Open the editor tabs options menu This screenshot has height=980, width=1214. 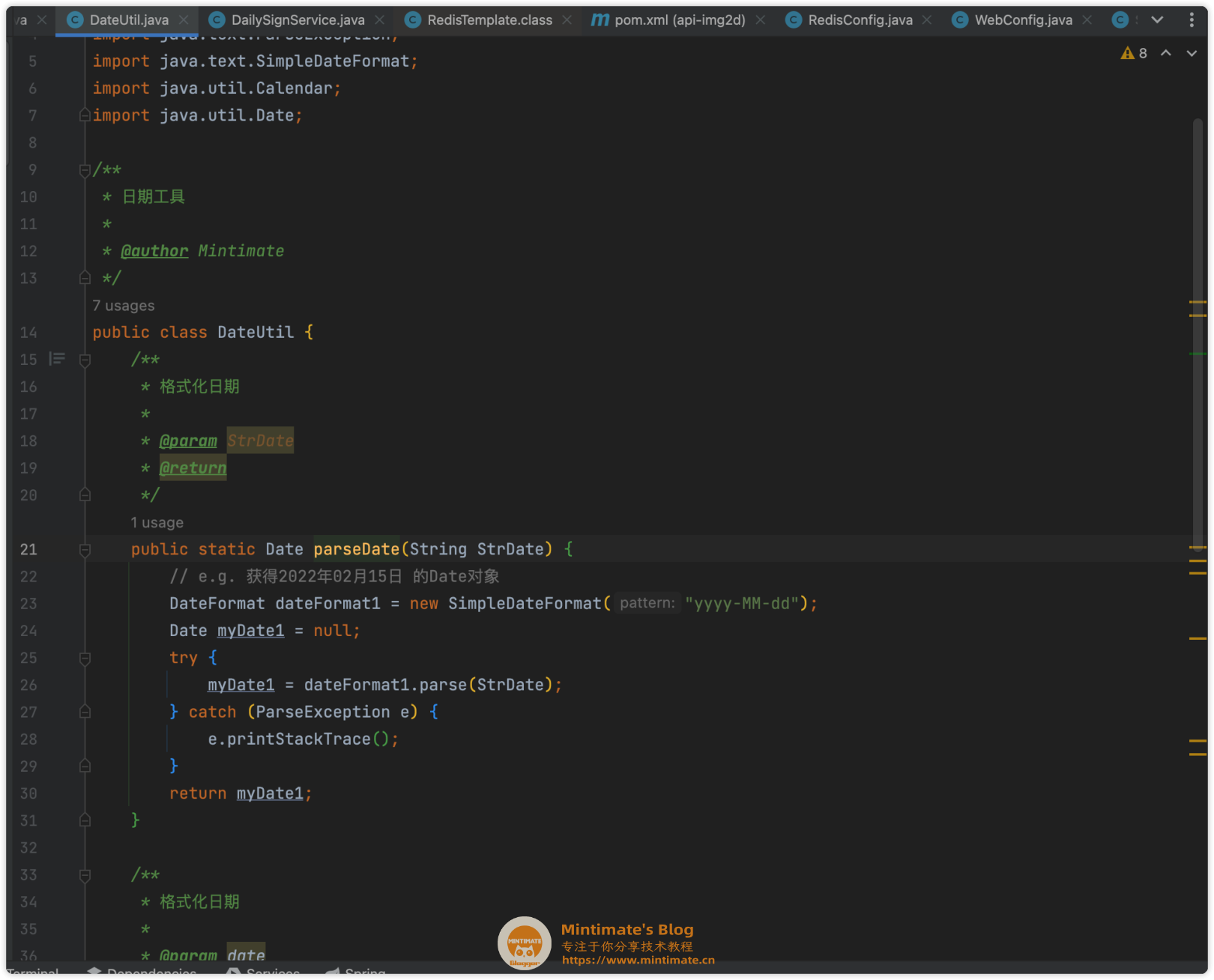(1192, 20)
